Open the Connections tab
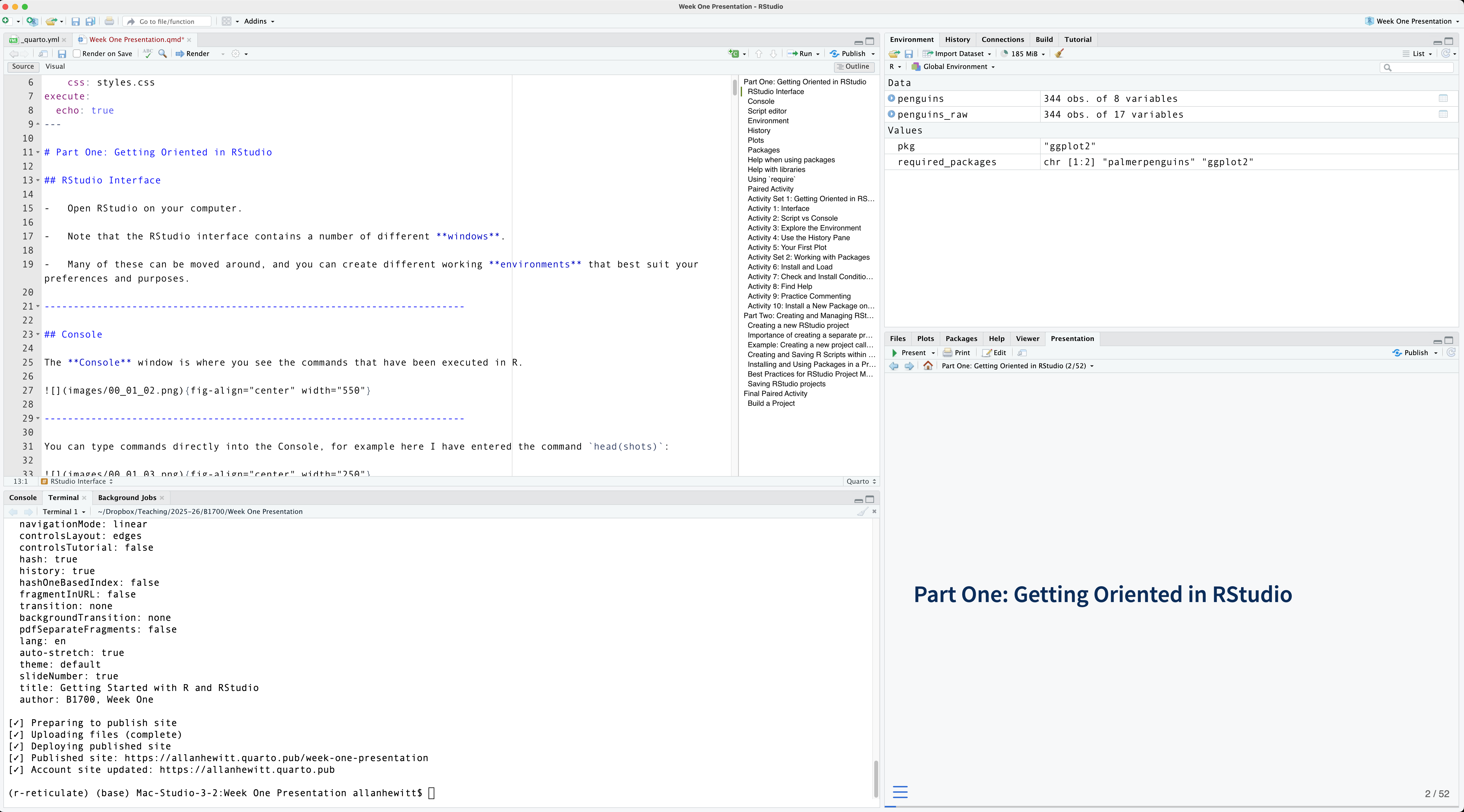This screenshot has width=1464, height=812. point(1003,39)
